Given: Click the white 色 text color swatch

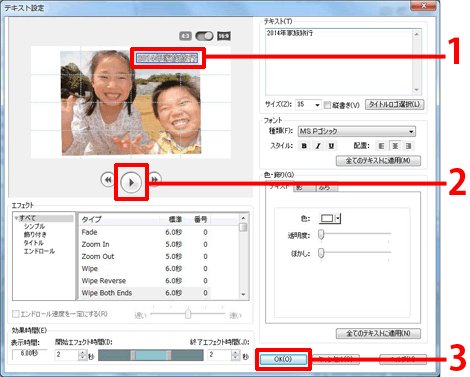Looking at the screenshot, I should click(327, 219).
